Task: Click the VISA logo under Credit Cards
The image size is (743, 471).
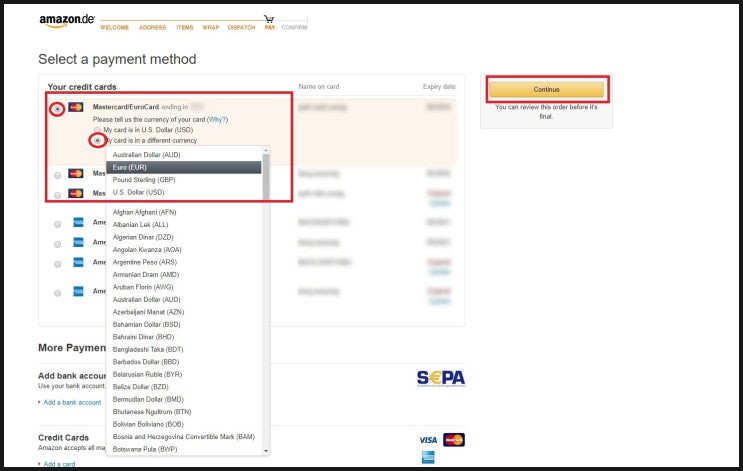Action: pos(428,440)
